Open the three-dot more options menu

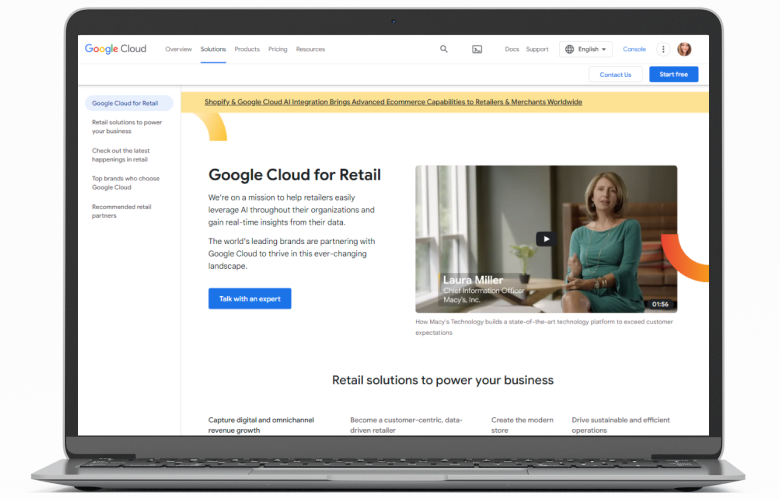pyautogui.click(x=663, y=49)
